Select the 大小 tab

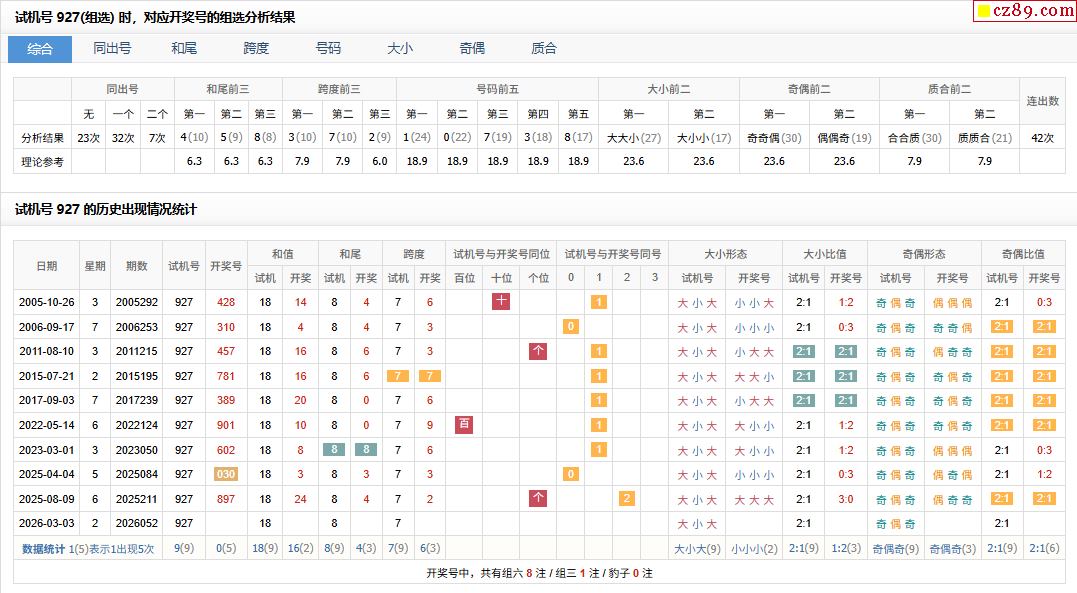click(400, 49)
